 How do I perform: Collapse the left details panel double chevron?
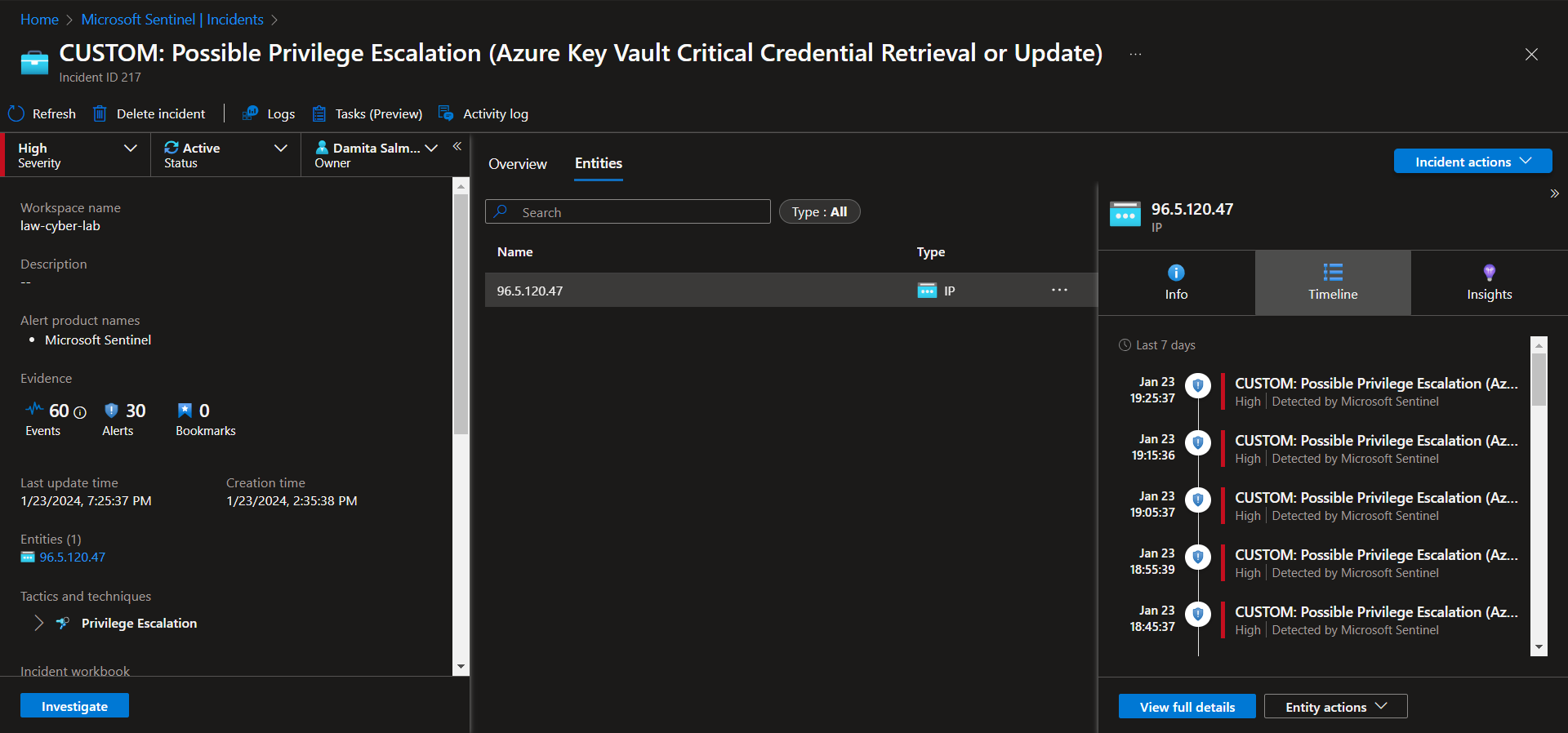click(x=457, y=146)
